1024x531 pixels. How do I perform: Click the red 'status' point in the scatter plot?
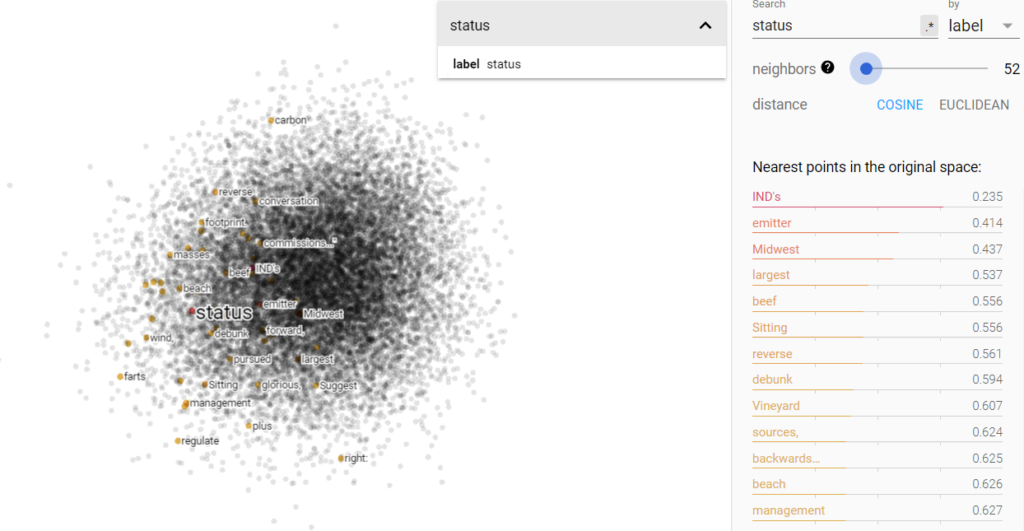192,312
